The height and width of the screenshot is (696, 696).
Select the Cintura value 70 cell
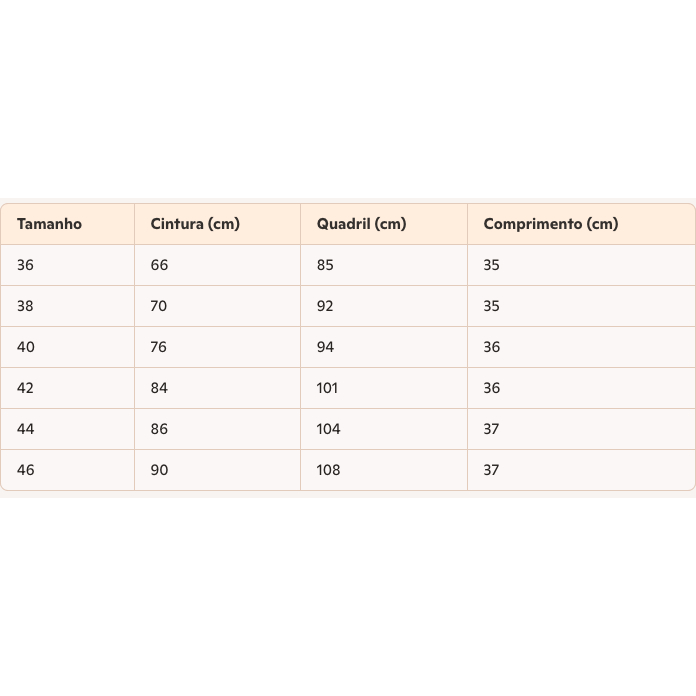160,306
